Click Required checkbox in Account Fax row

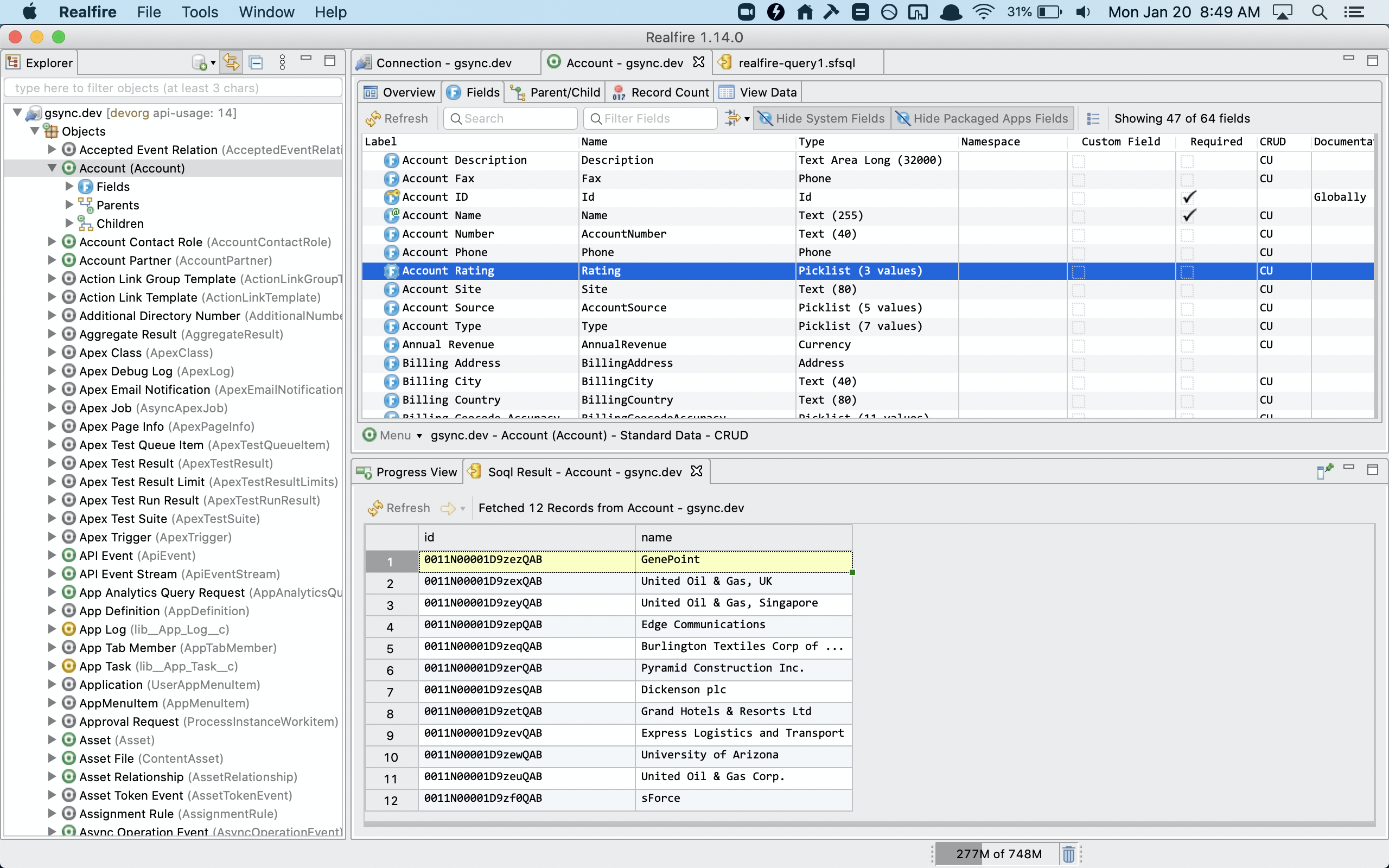[1187, 179]
